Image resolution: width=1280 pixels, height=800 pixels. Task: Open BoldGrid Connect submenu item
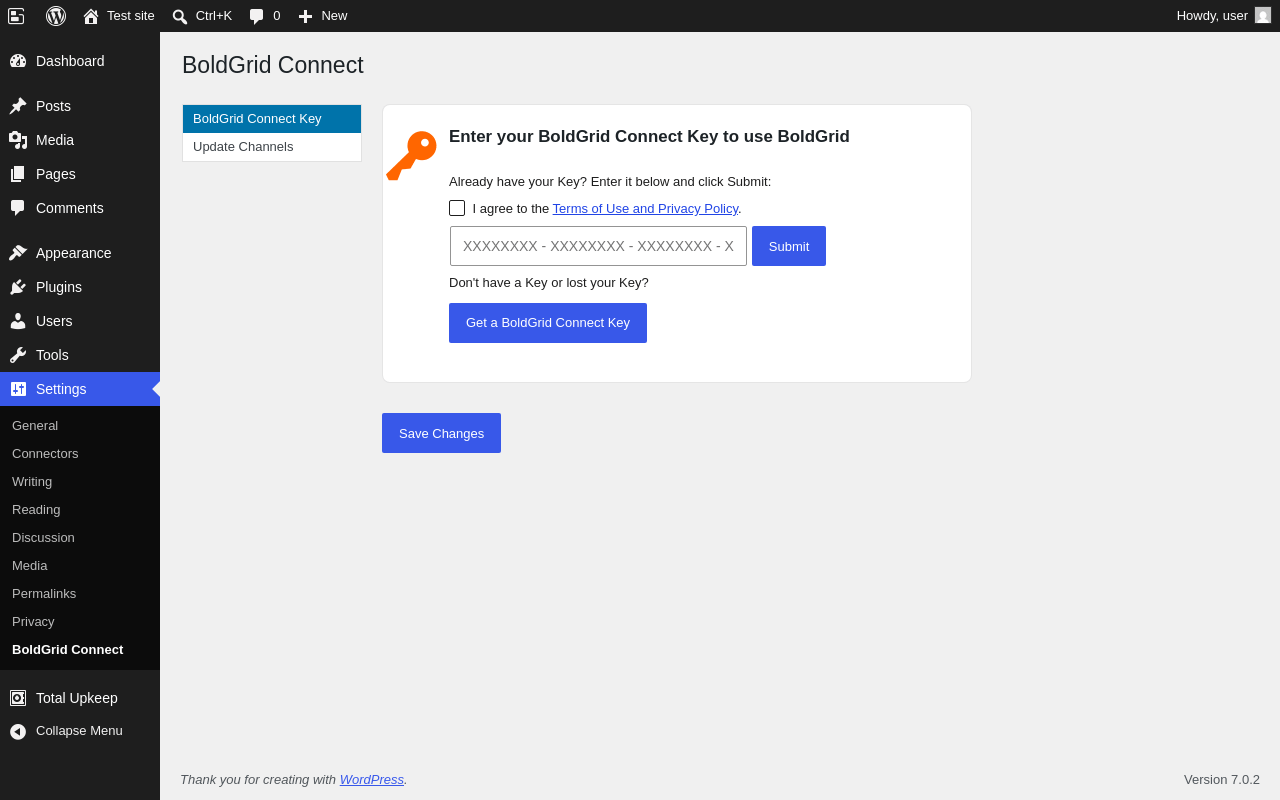[68, 650]
